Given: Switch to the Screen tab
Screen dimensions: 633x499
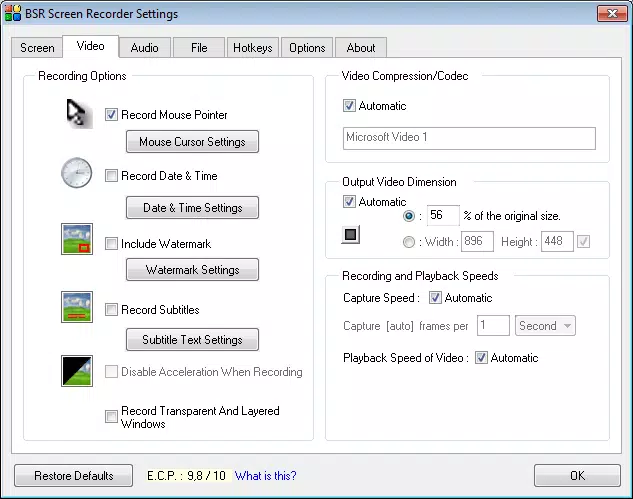Looking at the screenshot, I should pyautogui.click(x=37, y=48).
